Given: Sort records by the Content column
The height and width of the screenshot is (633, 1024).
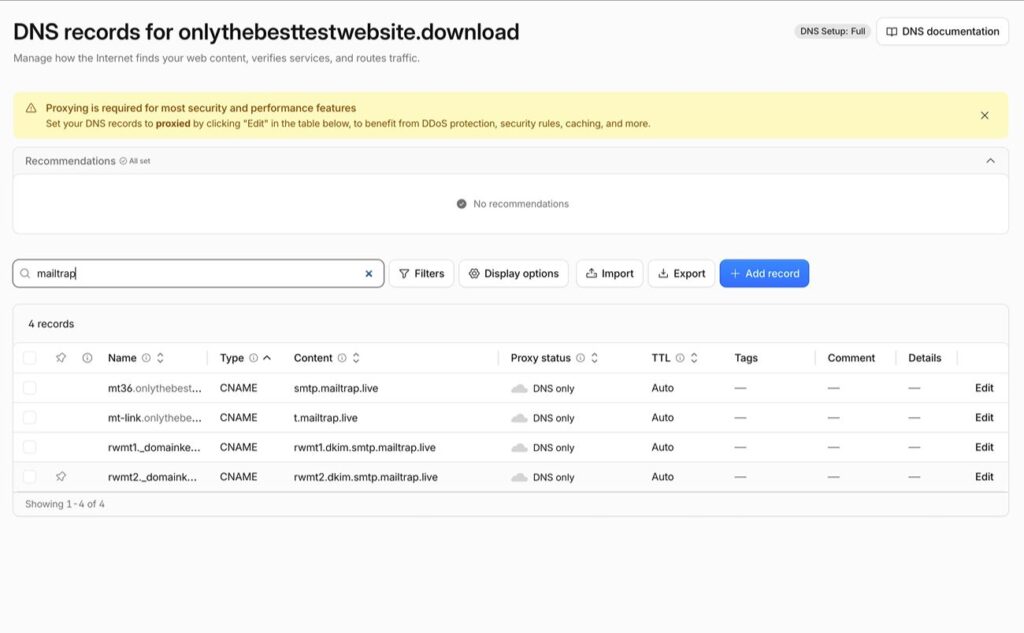Looking at the screenshot, I should pos(356,358).
